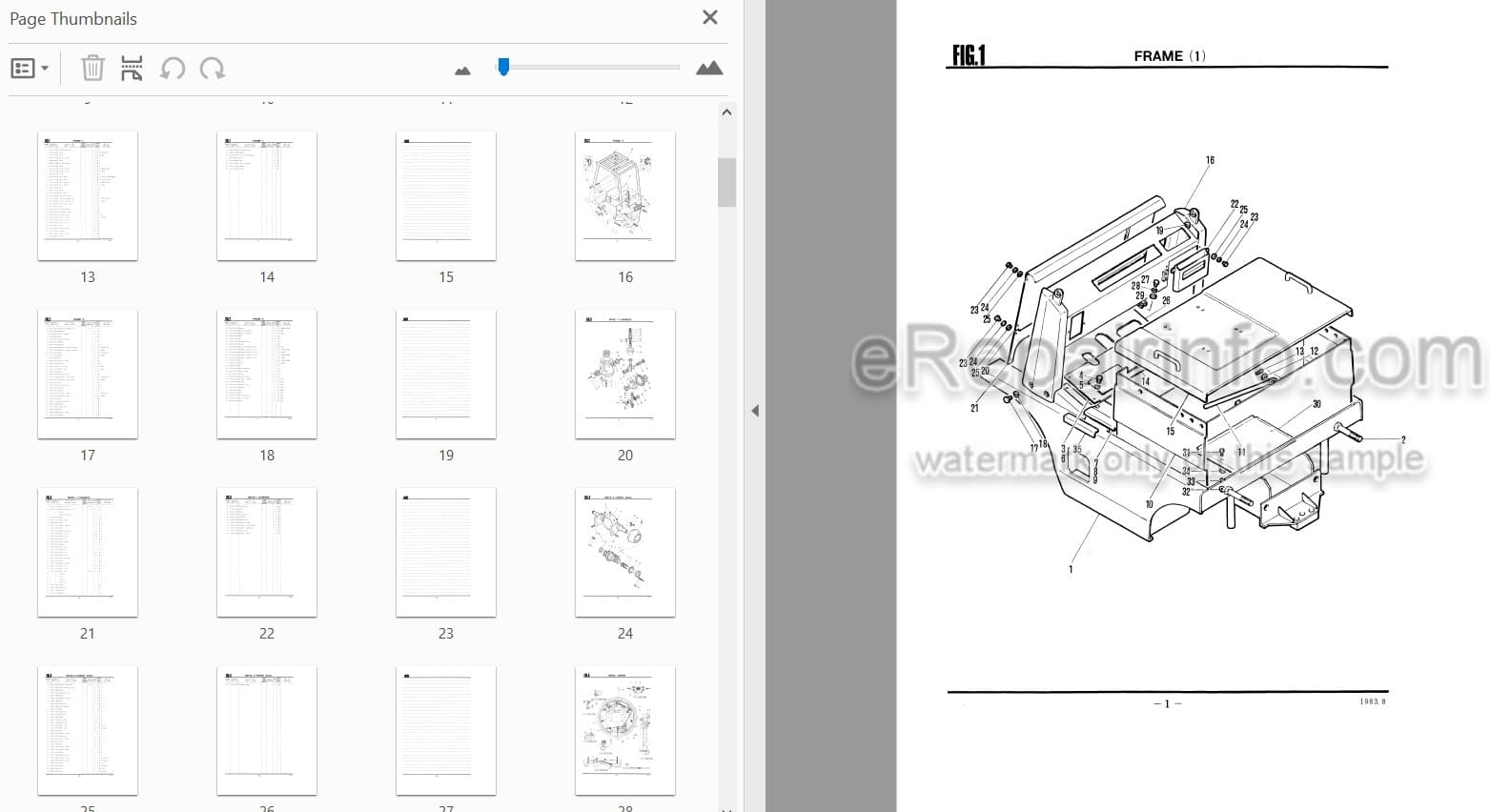Click the delete pages trash icon
The height and width of the screenshot is (812, 1490).
click(x=92, y=69)
